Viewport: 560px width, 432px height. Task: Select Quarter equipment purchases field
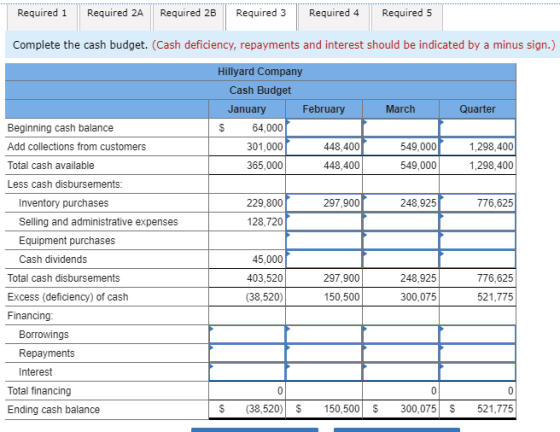478,241
